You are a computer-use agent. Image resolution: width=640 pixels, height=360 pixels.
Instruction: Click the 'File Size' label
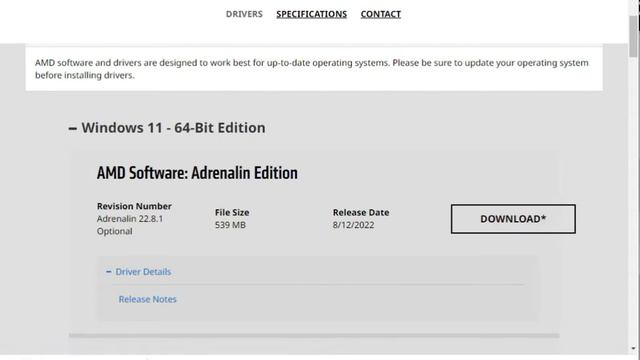pos(232,213)
